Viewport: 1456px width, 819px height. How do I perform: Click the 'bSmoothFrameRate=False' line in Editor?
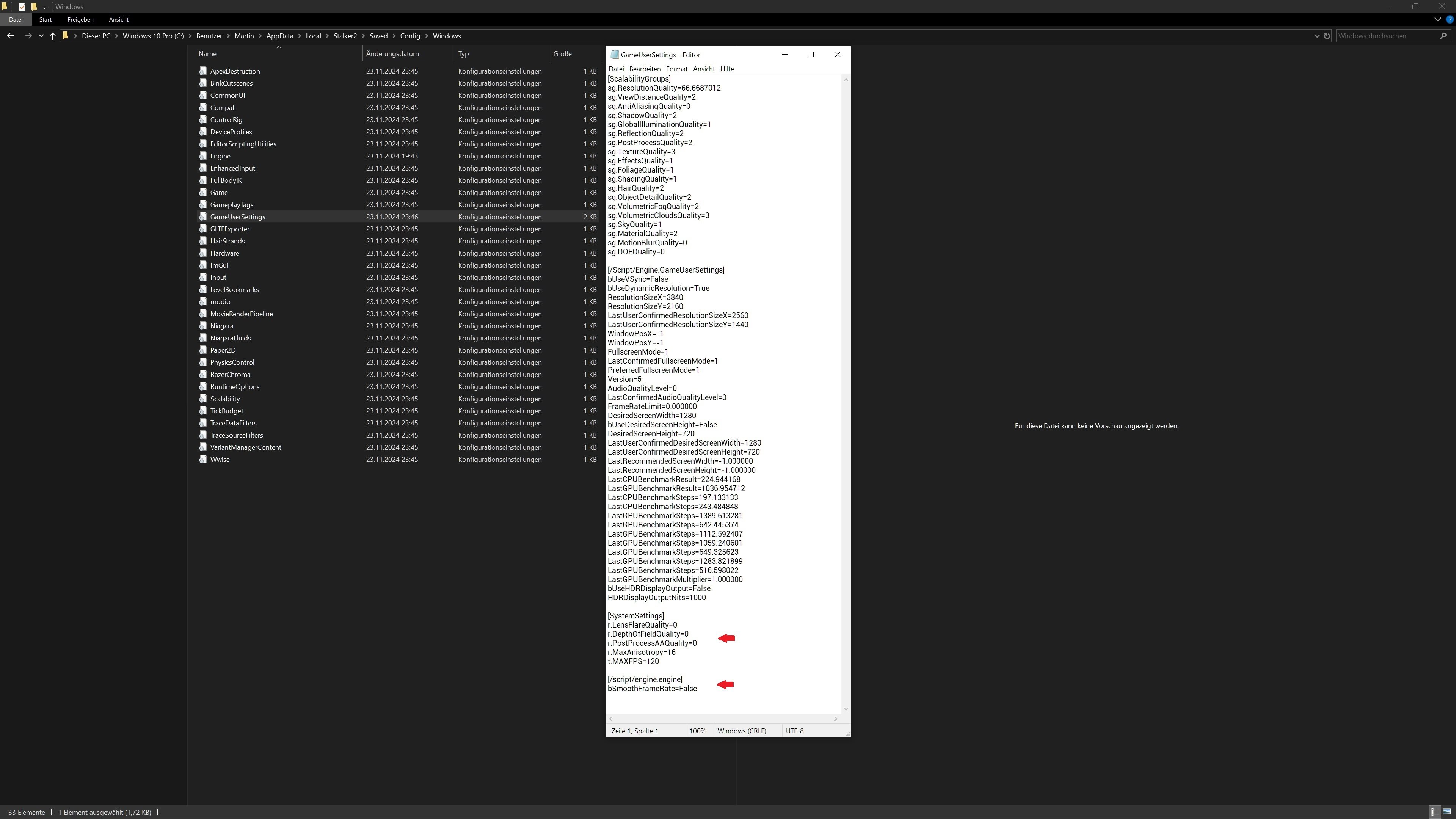pyautogui.click(x=652, y=689)
